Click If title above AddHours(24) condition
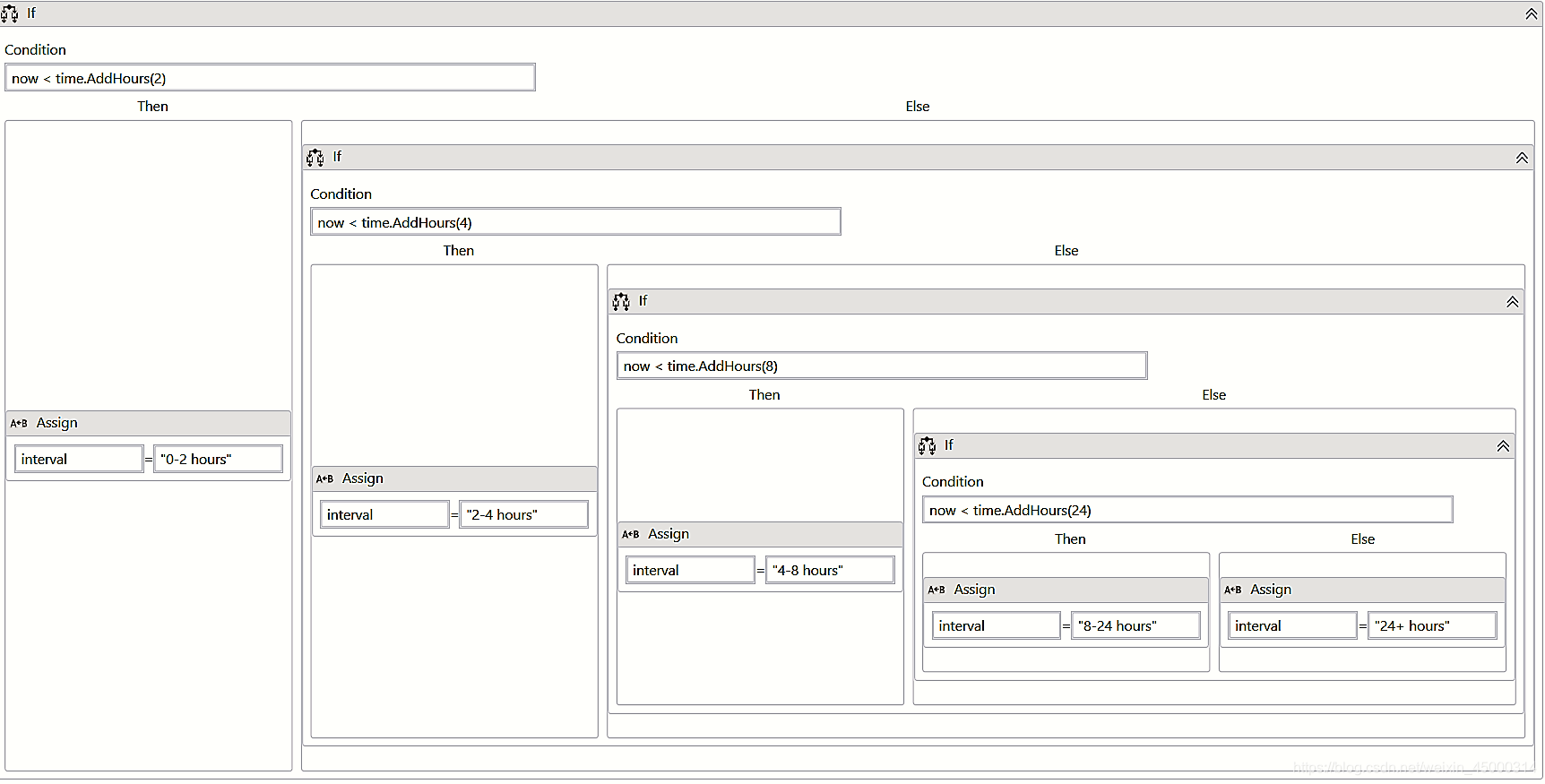This screenshot has width=1545, height=784. tap(948, 445)
